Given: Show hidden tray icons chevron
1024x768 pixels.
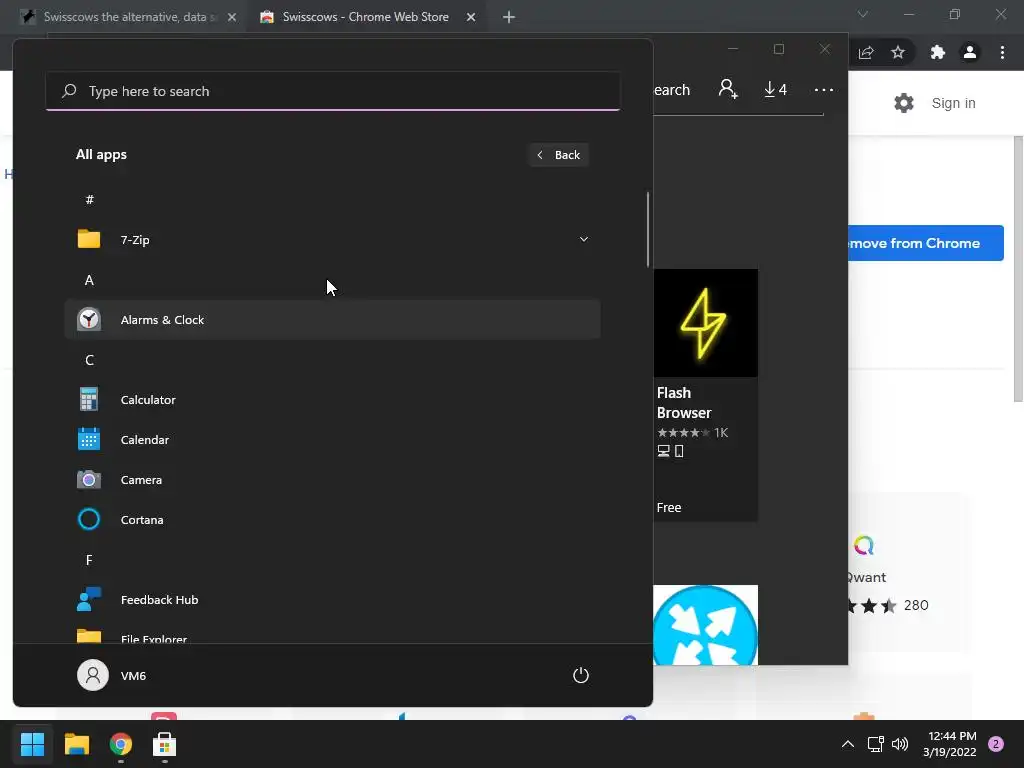Looking at the screenshot, I should (x=848, y=744).
